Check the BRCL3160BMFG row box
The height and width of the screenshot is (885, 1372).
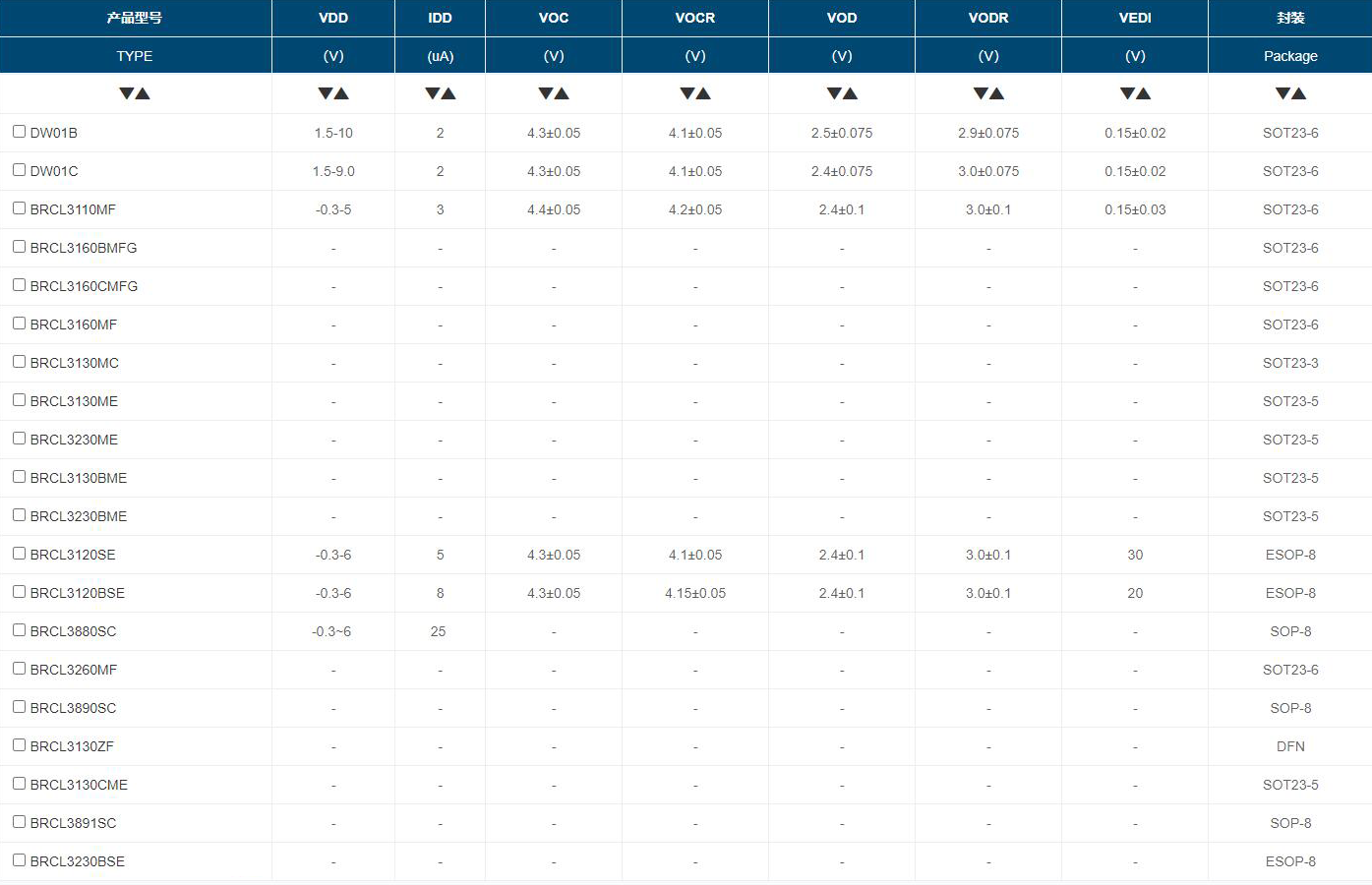[x=19, y=246]
